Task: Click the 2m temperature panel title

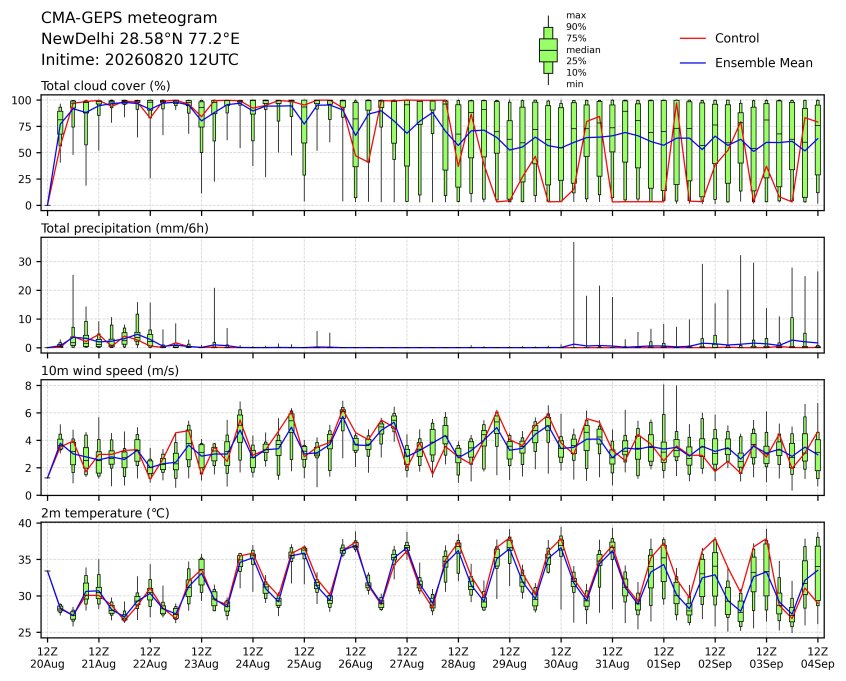Action: 105,513
